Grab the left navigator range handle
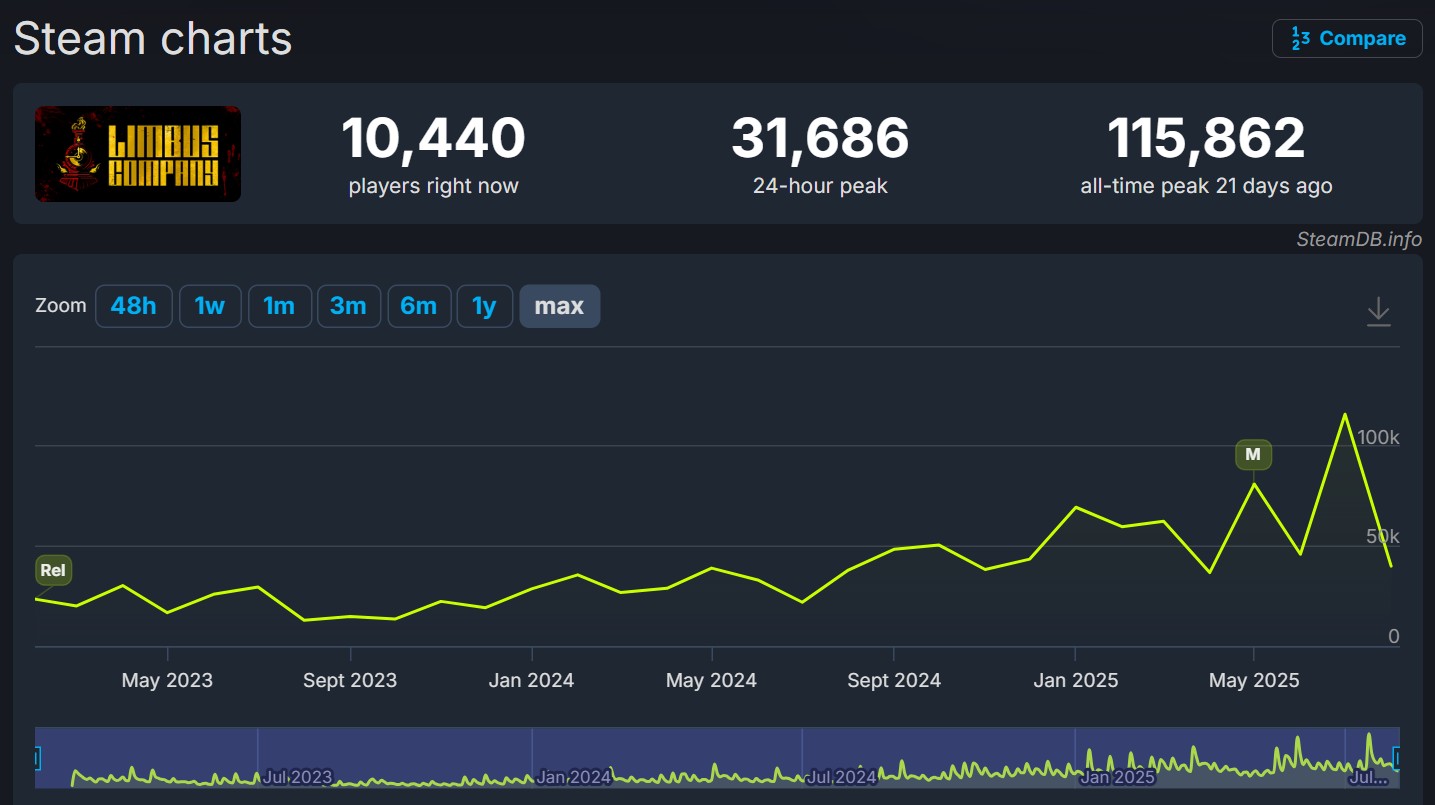The height and width of the screenshot is (805, 1435). coord(37,759)
